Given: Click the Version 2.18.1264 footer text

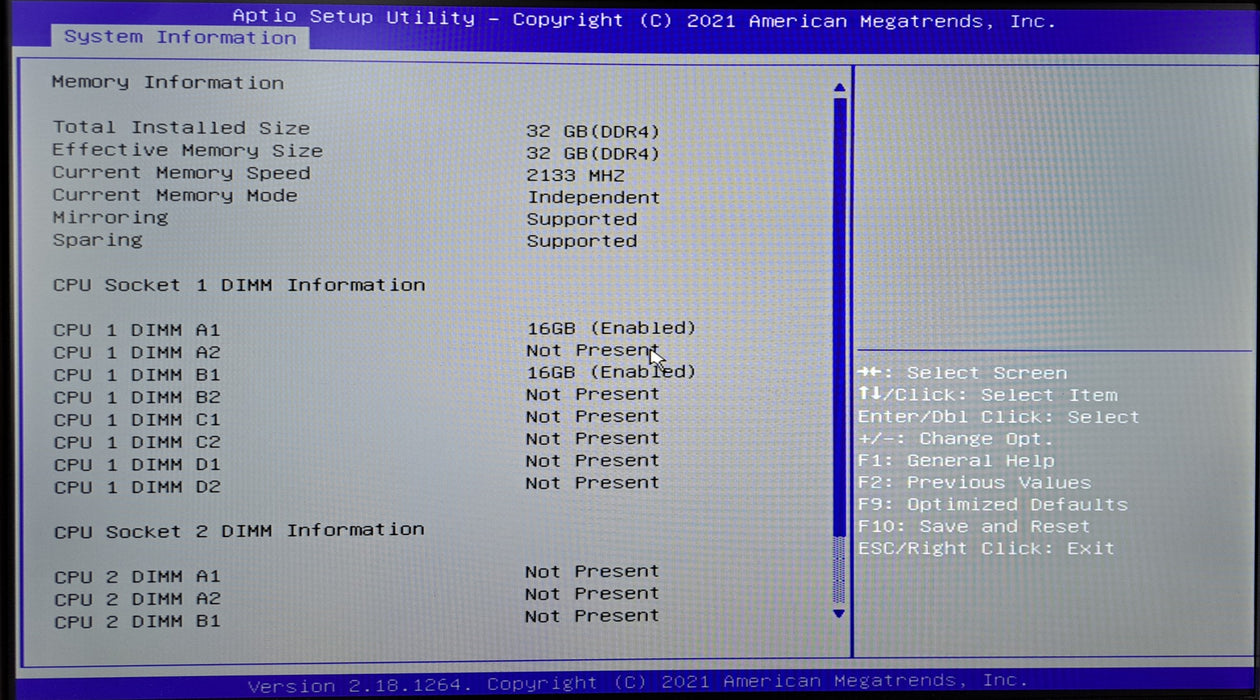Looking at the screenshot, I should pyautogui.click(x=360, y=686).
